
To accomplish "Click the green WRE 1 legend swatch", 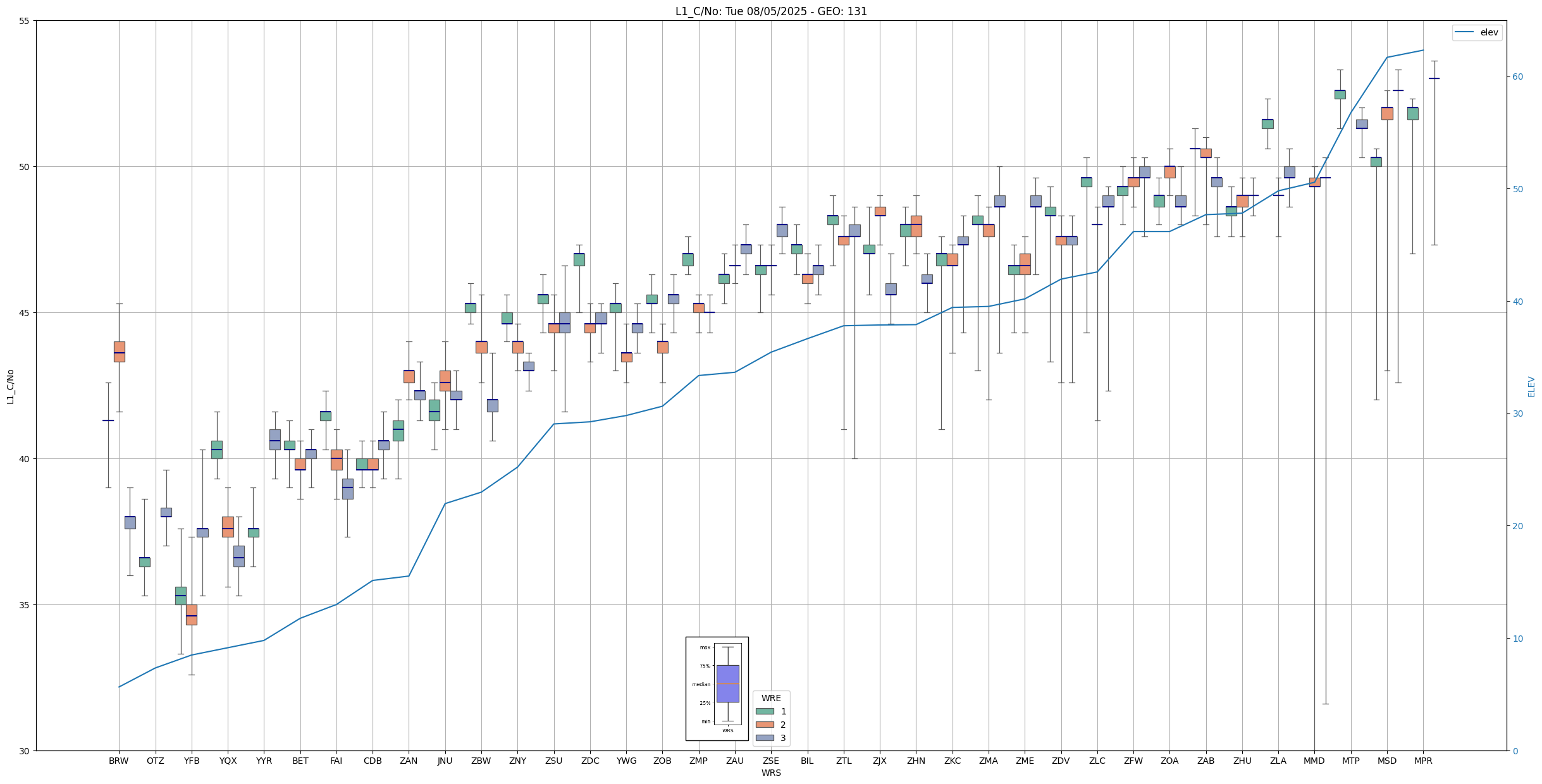I will click(765, 711).
